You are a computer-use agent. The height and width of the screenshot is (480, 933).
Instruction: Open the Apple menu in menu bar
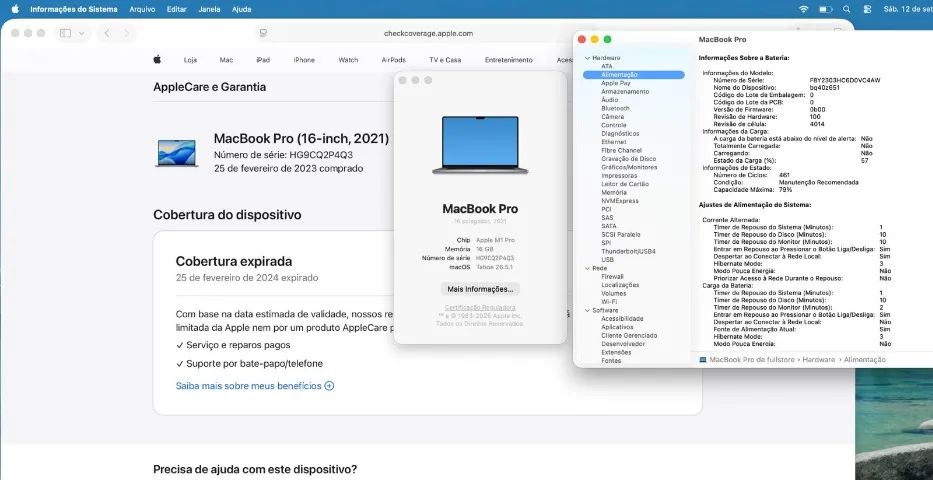pos(15,9)
